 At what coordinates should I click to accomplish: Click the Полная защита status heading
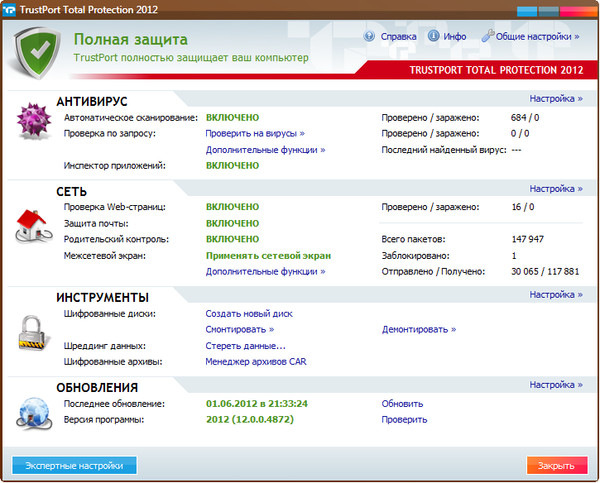[131, 39]
